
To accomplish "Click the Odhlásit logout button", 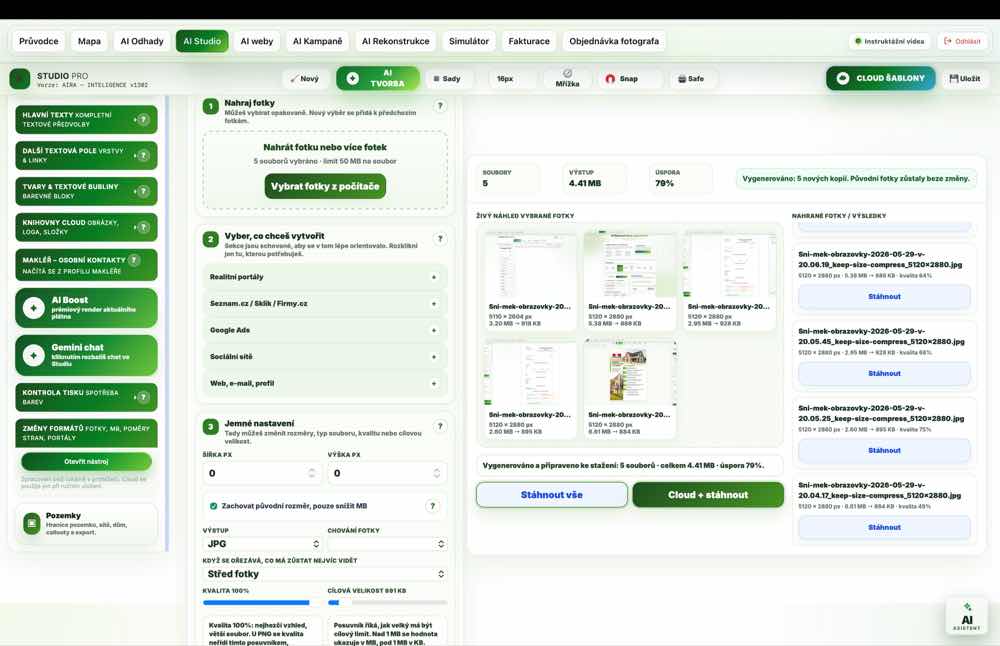I will pos(962,41).
